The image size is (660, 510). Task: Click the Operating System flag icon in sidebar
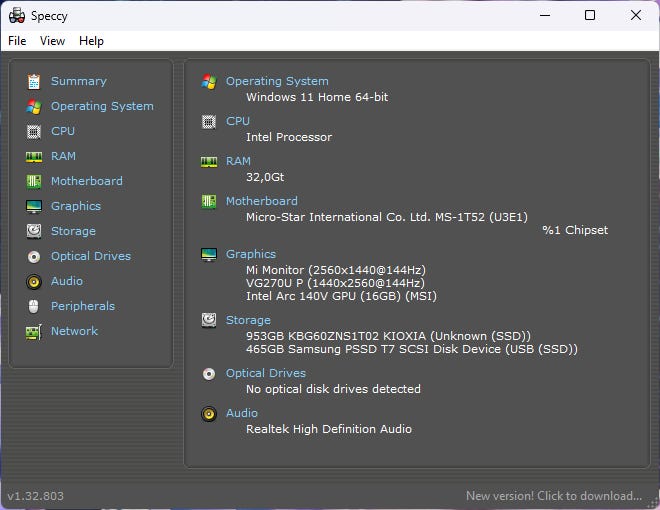coord(34,106)
